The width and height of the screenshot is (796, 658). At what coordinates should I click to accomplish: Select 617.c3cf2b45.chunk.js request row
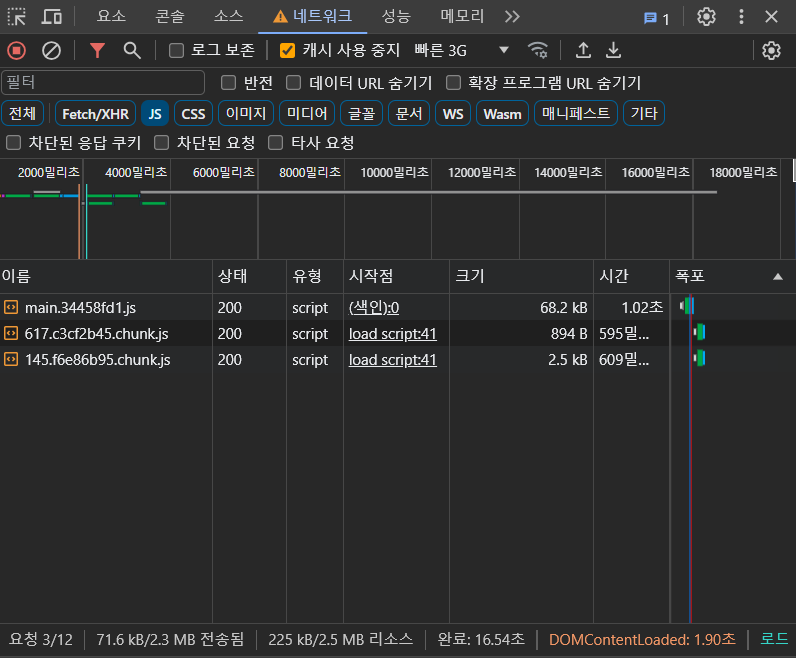click(398, 333)
